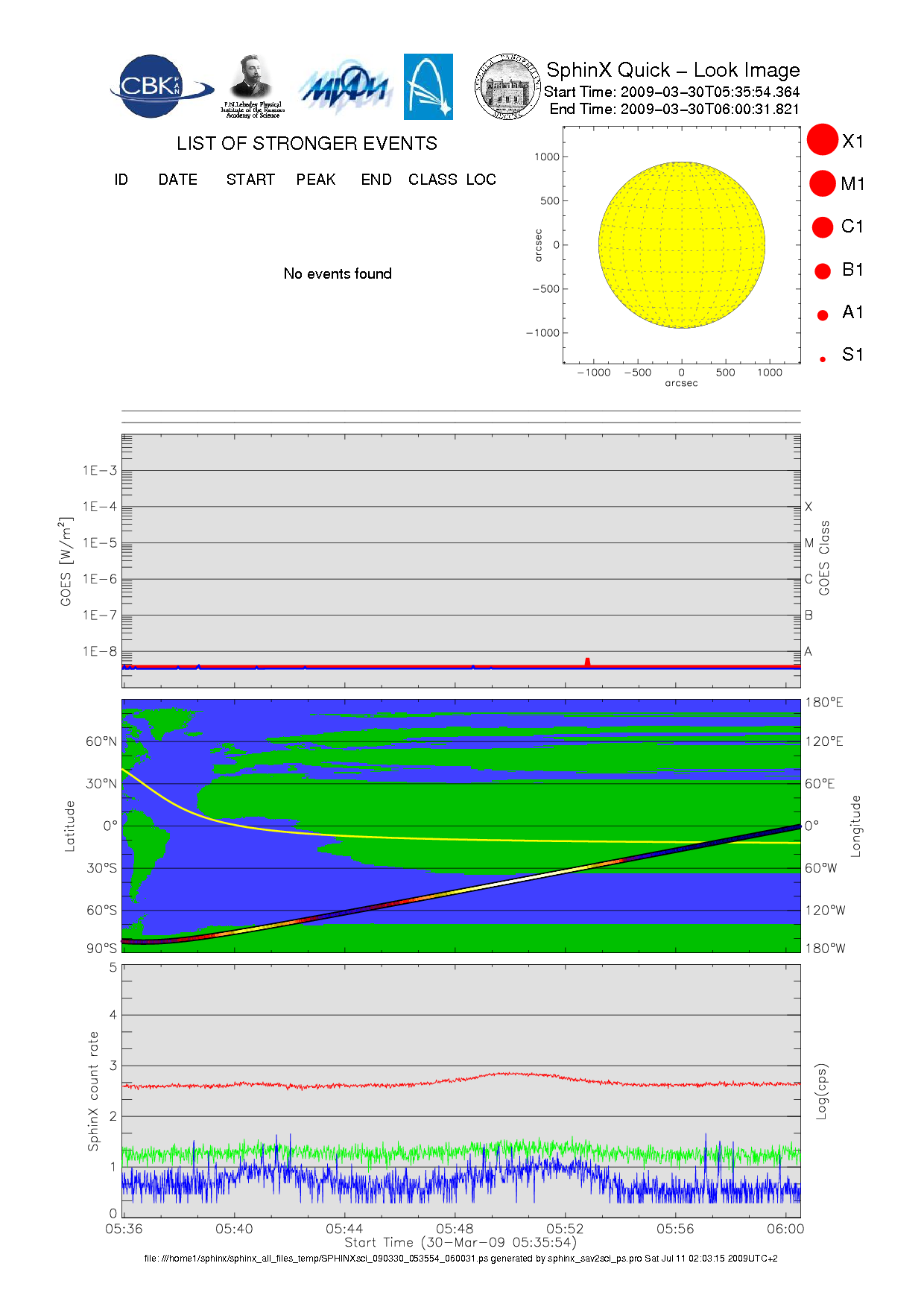Click the SphinX Quick-Look Image title

673,70
